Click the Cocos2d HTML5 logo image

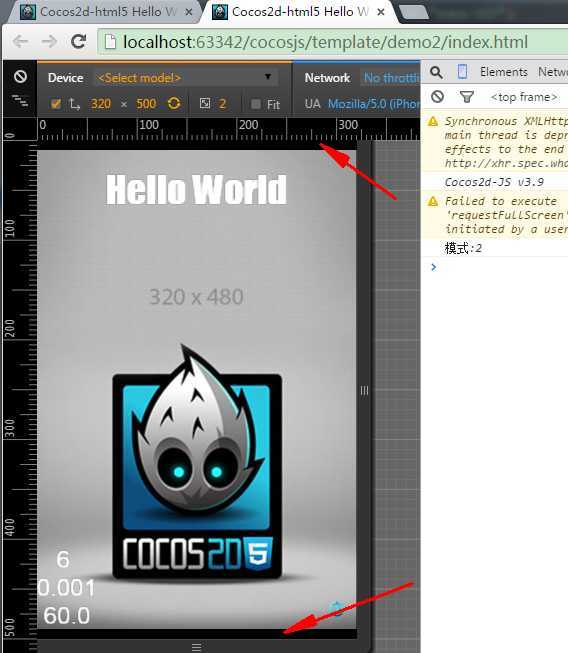tap(197, 462)
